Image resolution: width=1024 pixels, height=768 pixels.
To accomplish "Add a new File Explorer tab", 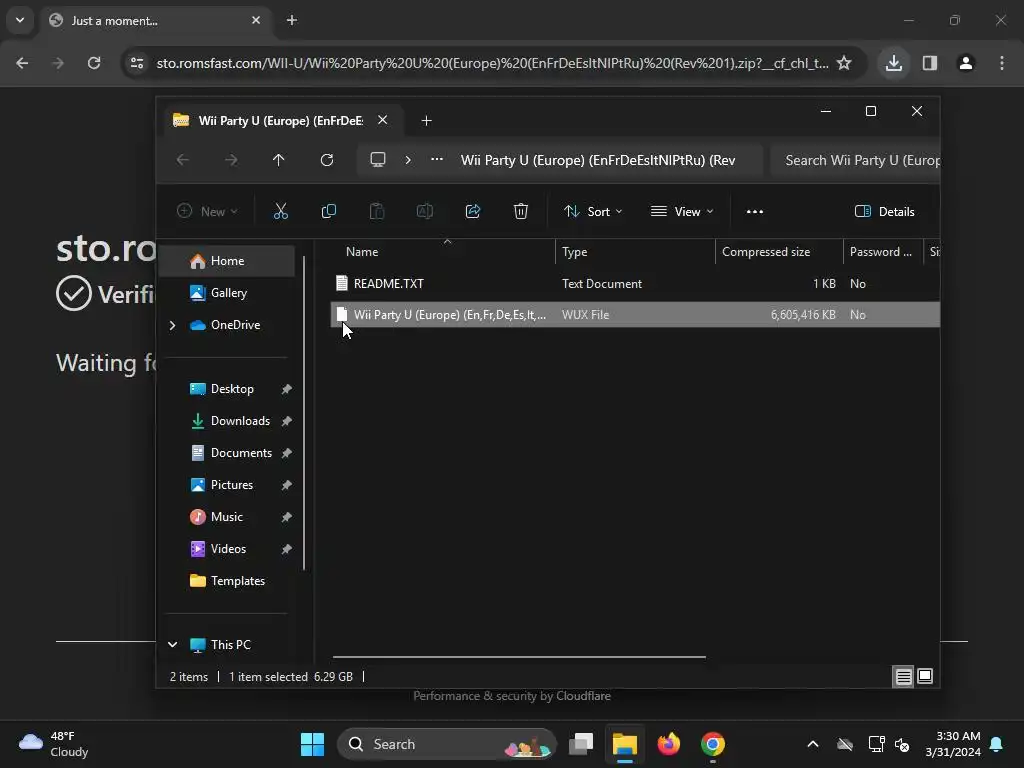I will pyautogui.click(x=426, y=120).
